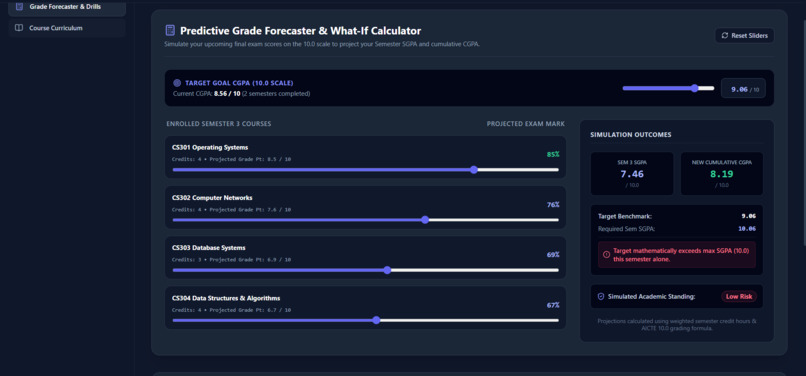Click the 9.06 / 10 target value box
Image resolution: width=806 pixels, height=376 pixels.
click(x=743, y=89)
